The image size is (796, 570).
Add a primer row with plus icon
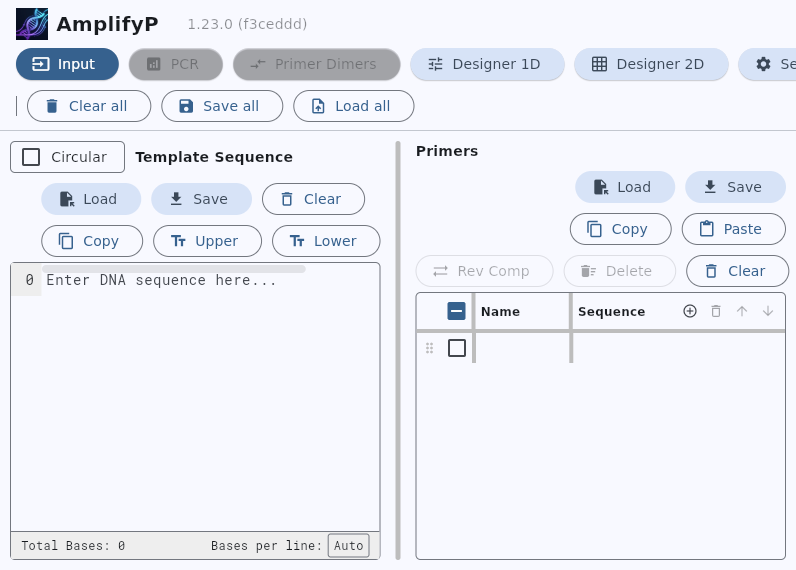[690, 311]
